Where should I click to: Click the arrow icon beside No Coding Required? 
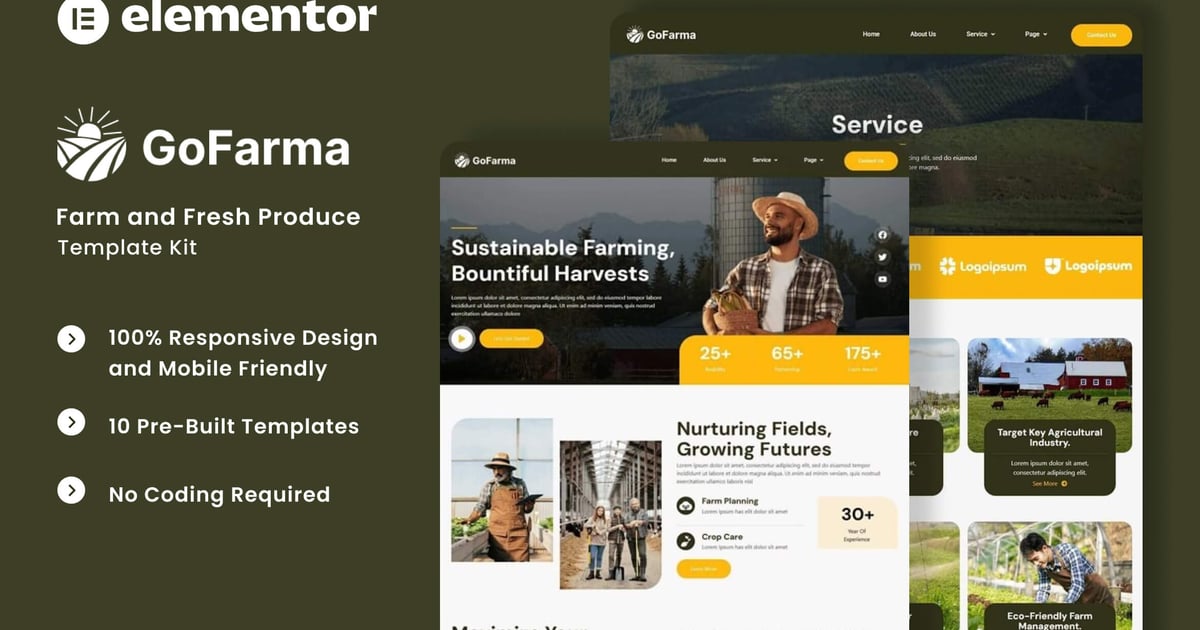point(71,490)
